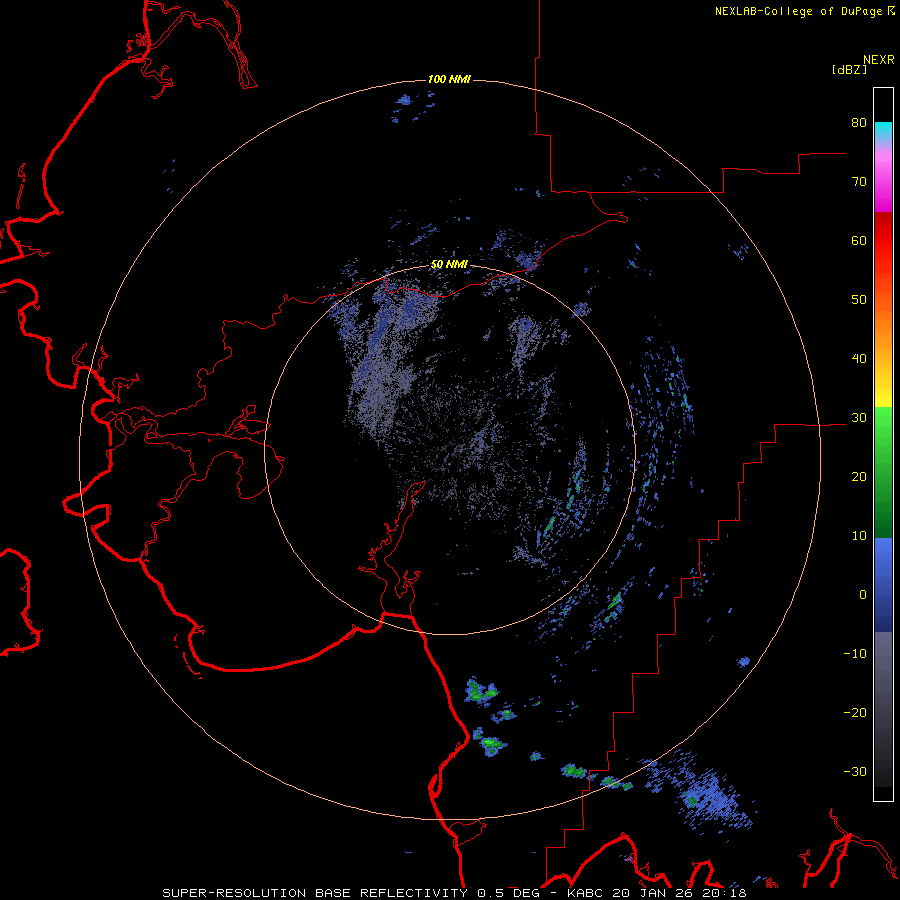Click the 0 value on the dBZ scale
The width and height of the screenshot is (900, 900).
(x=863, y=595)
